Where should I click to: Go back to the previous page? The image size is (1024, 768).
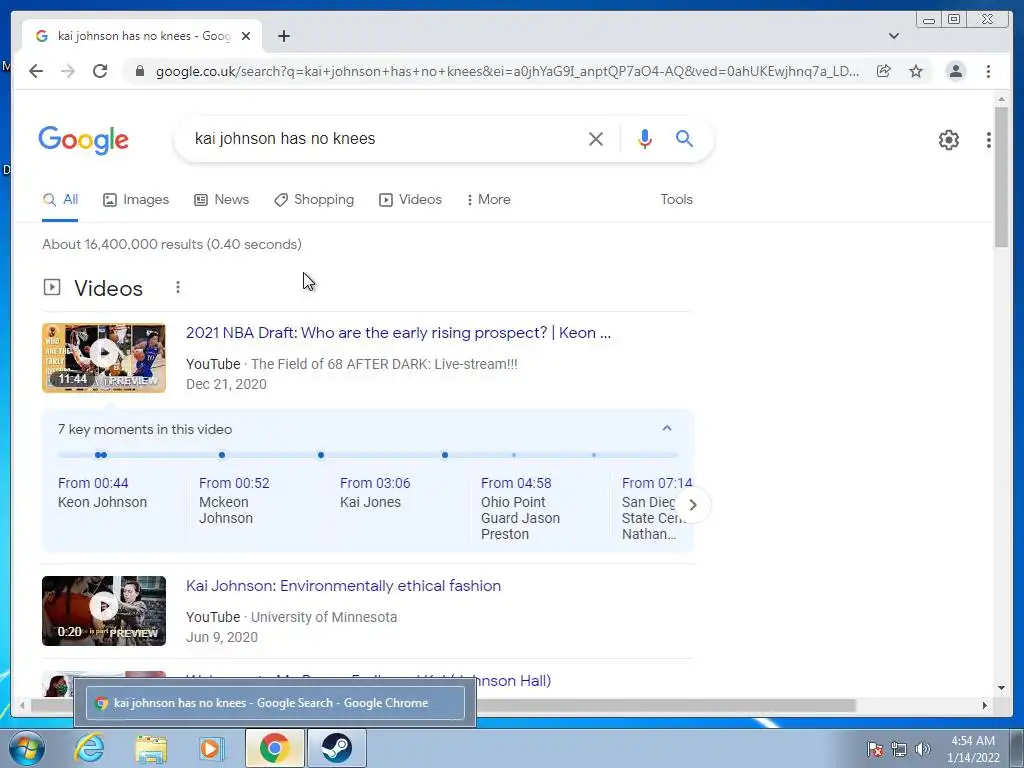click(x=36, y=71)
